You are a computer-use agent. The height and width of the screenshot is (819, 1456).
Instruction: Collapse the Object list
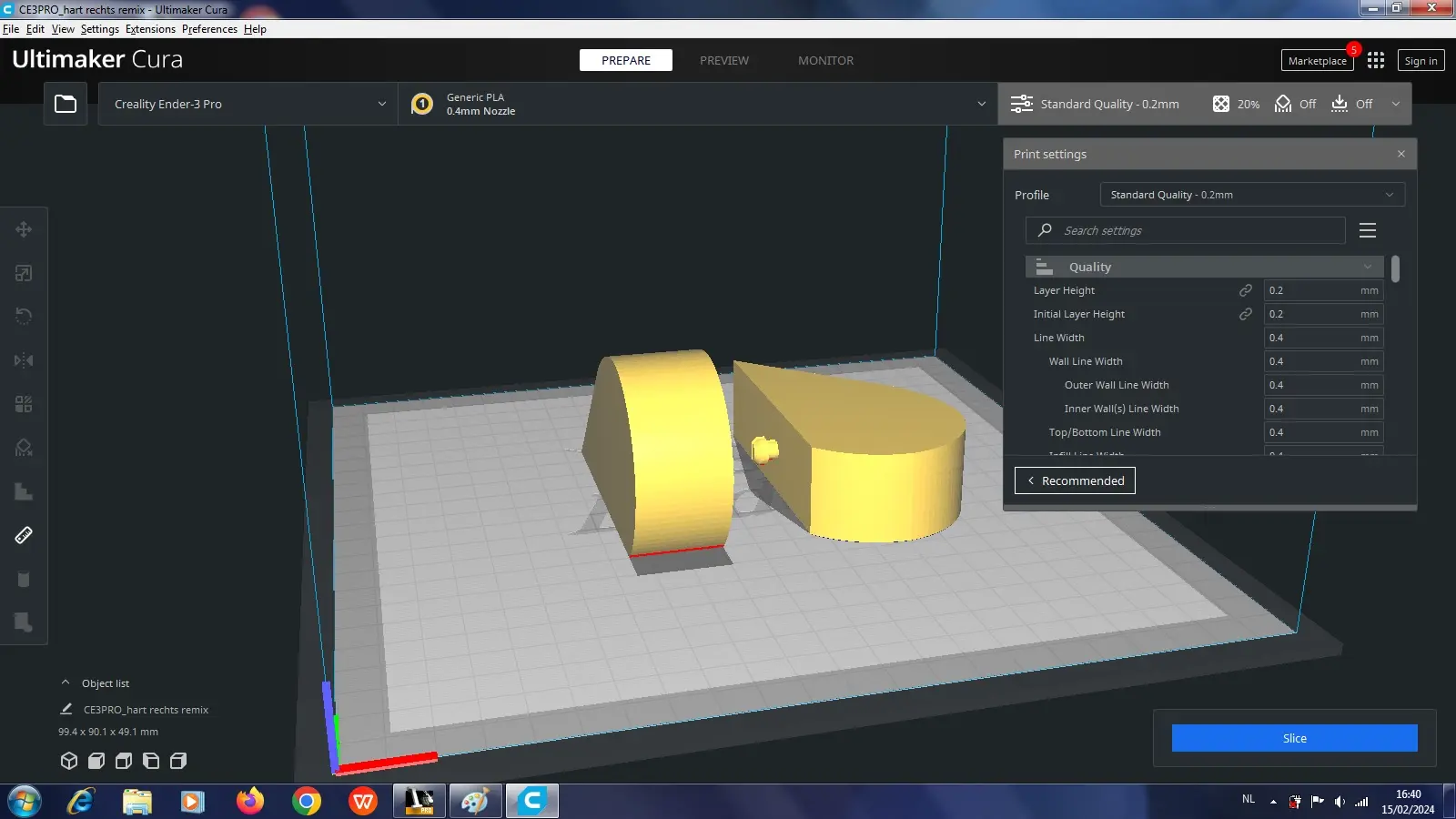click(66, 682)
